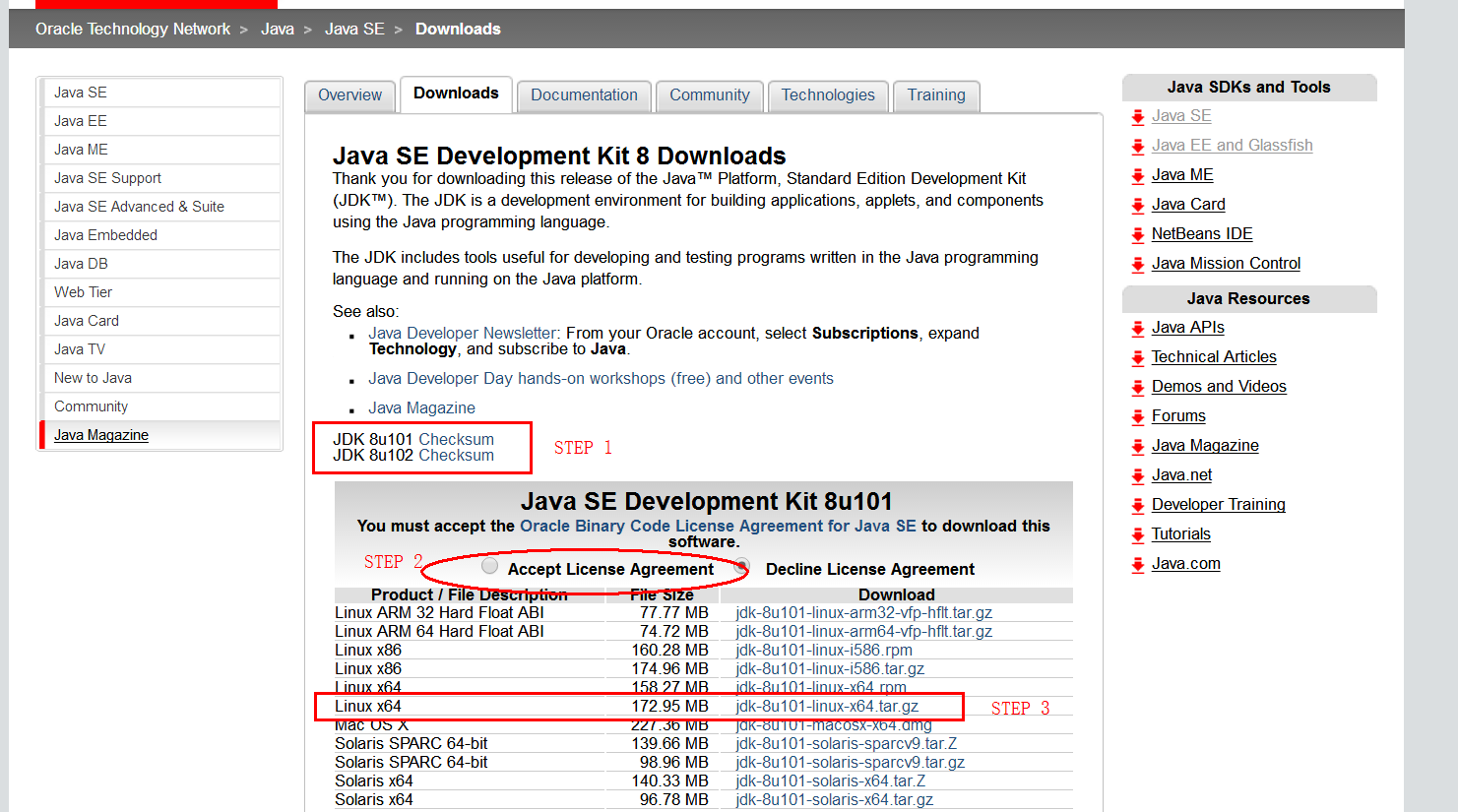Select Web Tier in sidebar
Viewport: 1458px width, 812px height.
click(x=161, y=292)
